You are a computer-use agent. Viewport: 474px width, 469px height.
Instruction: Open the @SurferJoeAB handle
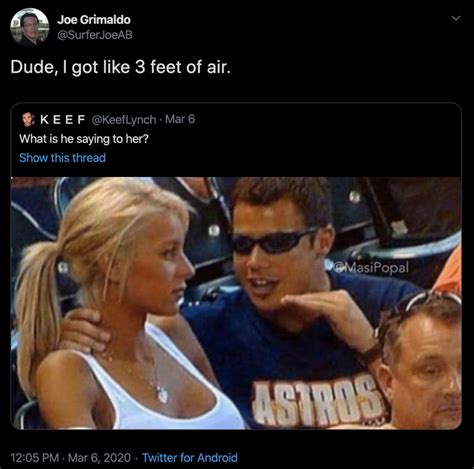pyautogui.click(x=95, y=35)
